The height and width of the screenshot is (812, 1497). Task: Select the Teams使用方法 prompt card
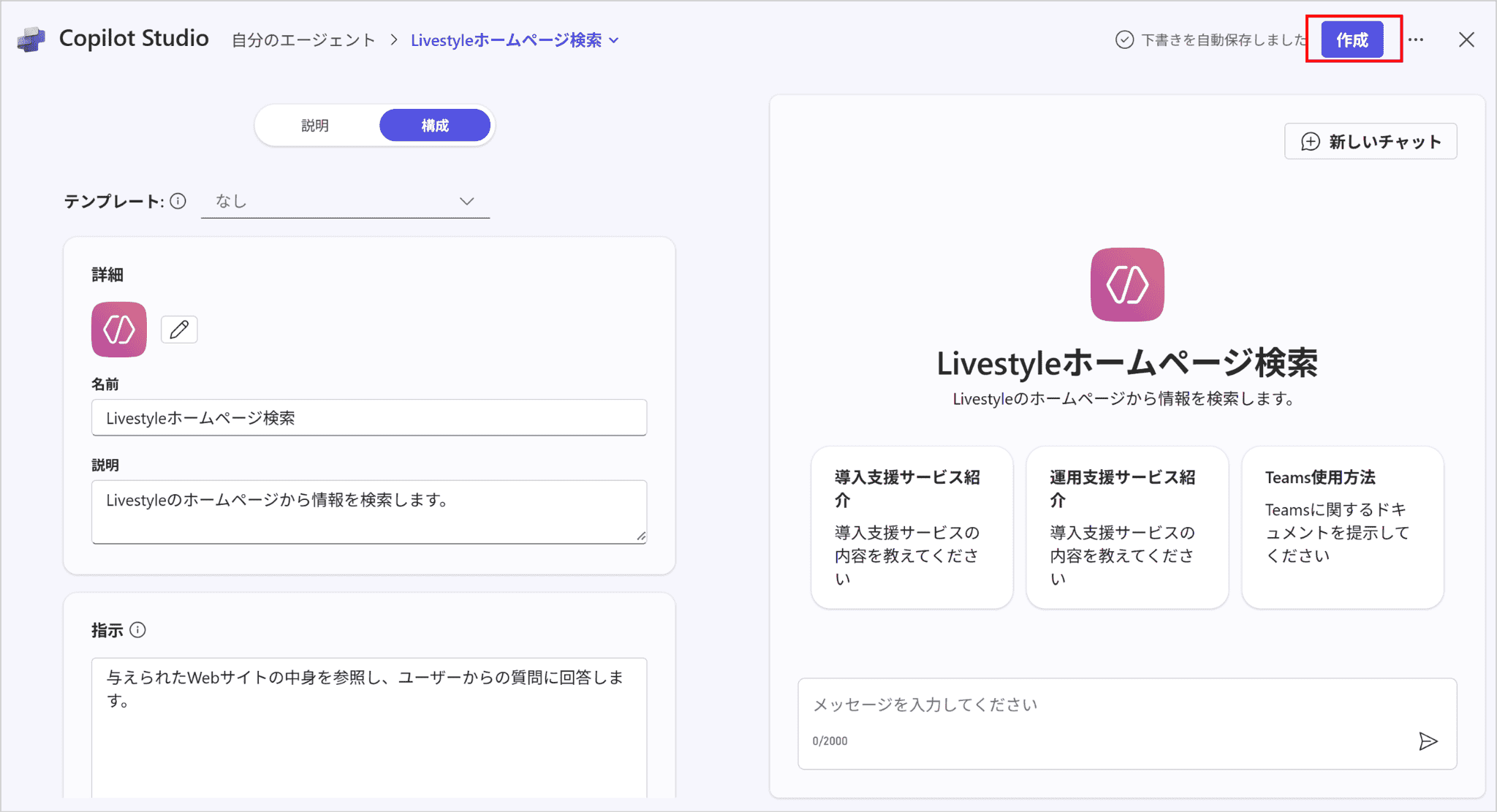coord(1342,527)
